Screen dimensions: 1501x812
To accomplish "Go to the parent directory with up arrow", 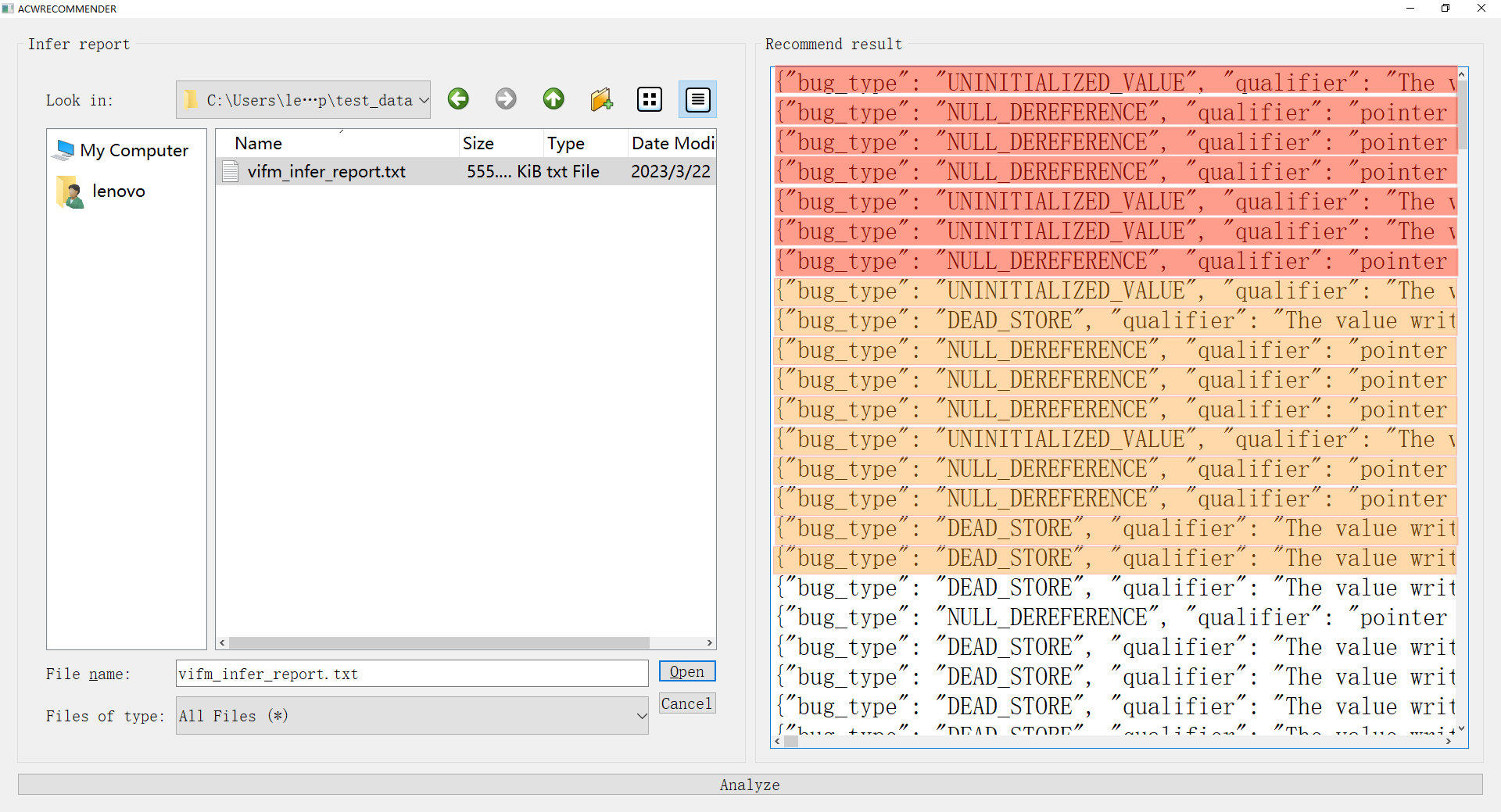I will tap(553, 99).
